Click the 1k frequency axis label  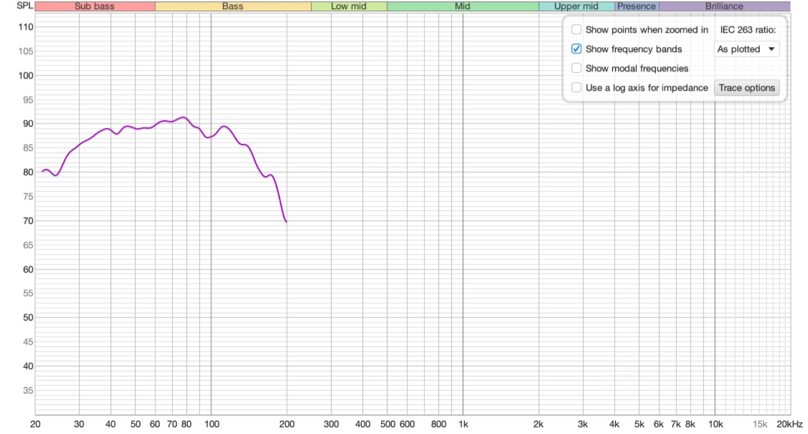tap(462, 424)
